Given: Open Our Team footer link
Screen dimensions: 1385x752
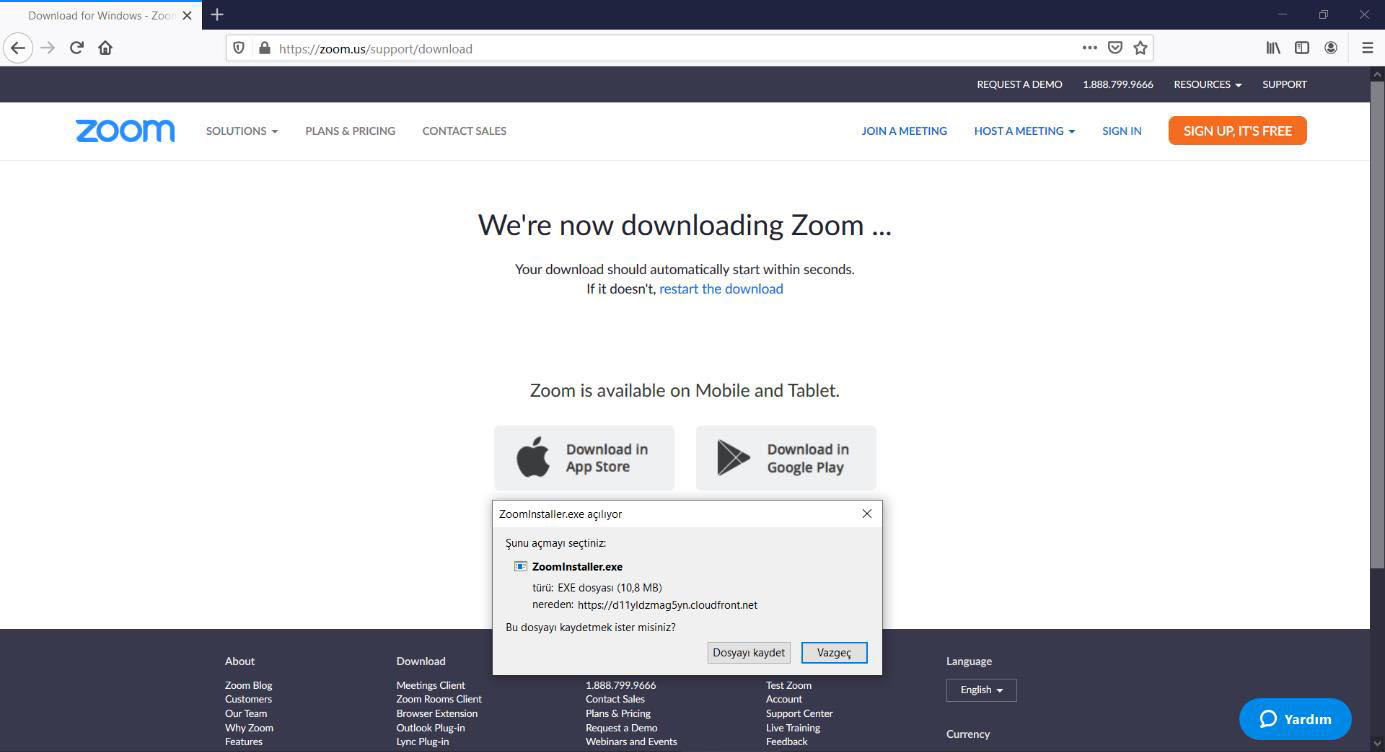Looking at the screenshot, I should coord(246,713).
